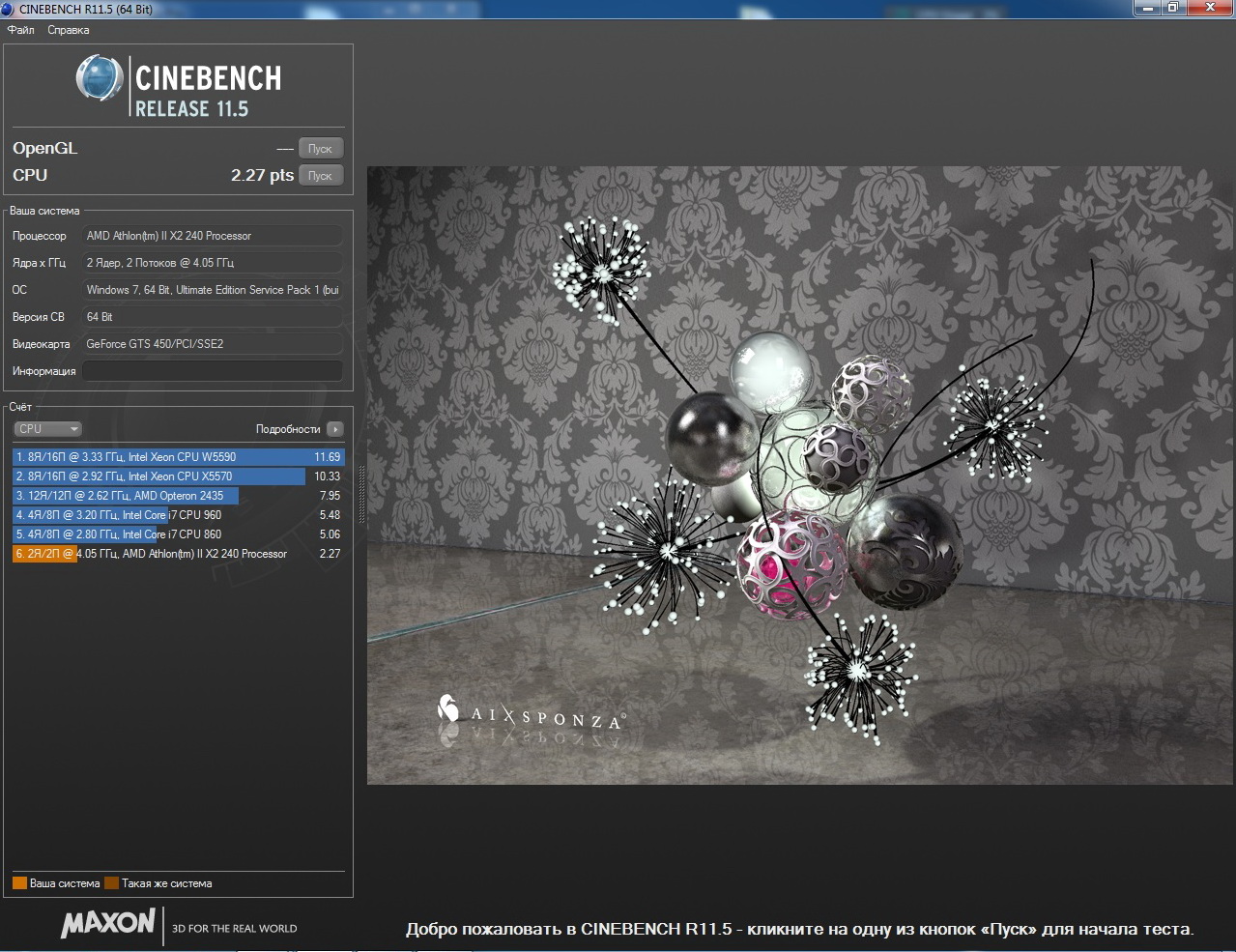Select the Intel Core i7 CPU 860 row

[179, 534]
